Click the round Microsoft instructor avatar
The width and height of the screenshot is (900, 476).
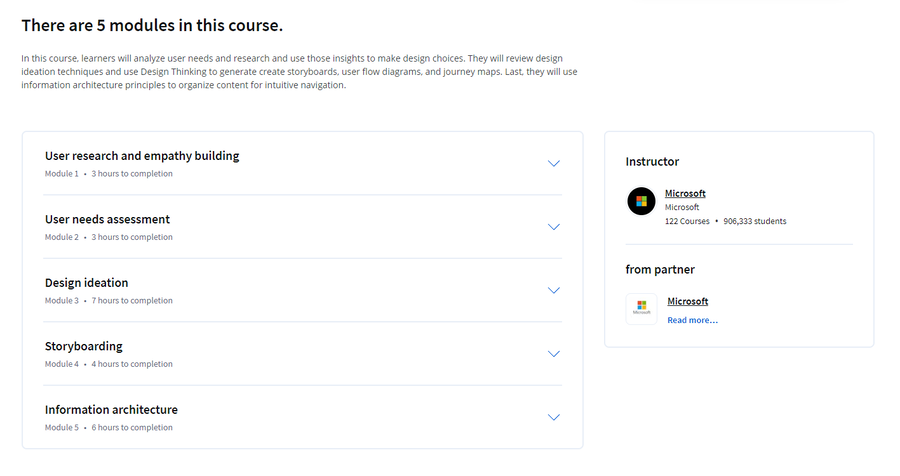point(641,202)
